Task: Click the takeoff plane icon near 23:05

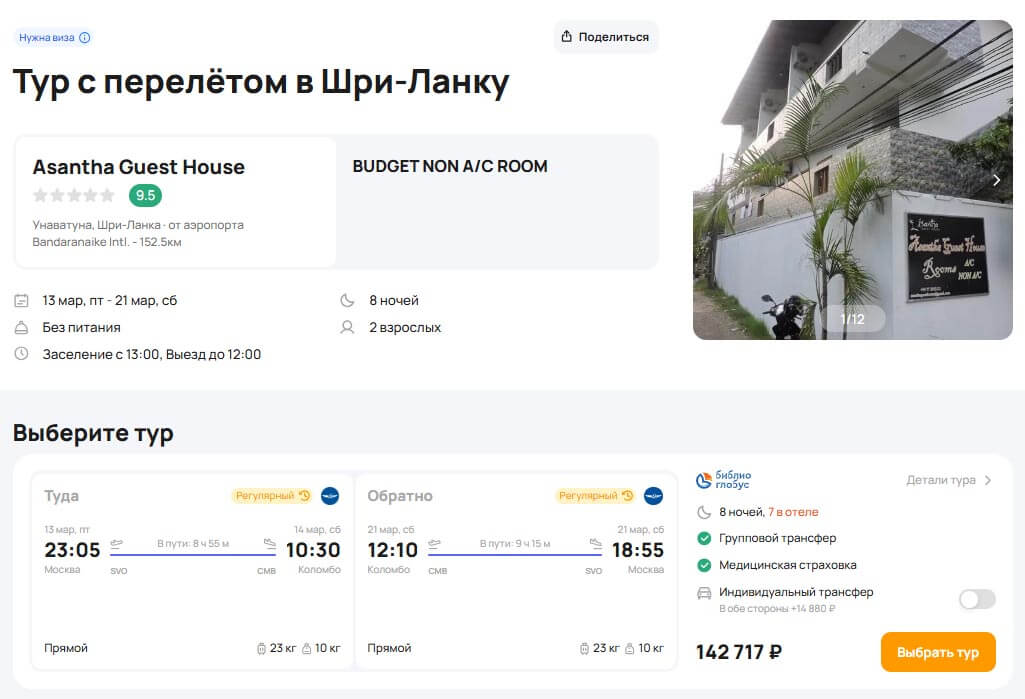Action: coord(116,544)
